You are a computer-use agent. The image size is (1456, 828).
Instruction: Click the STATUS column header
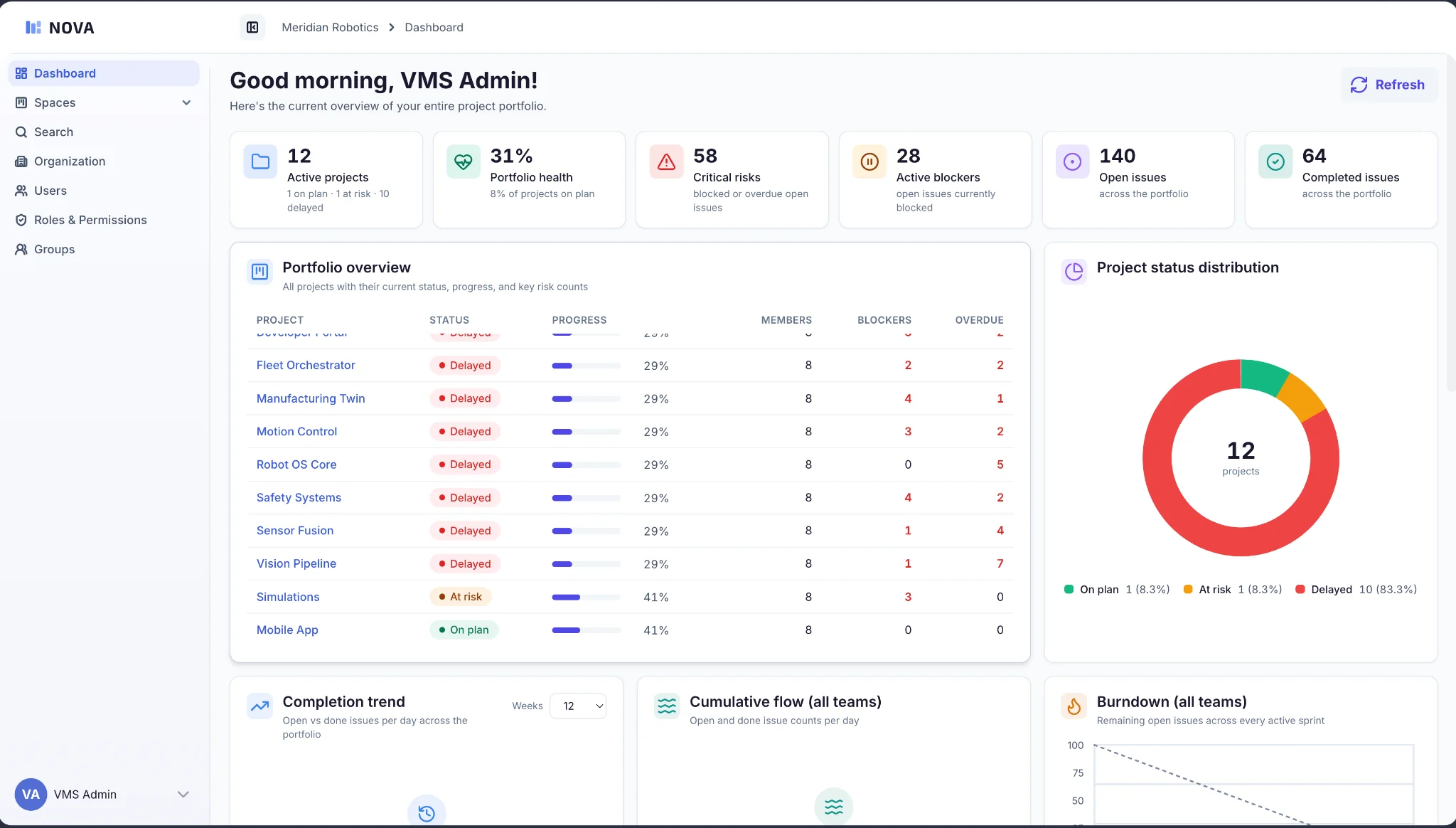pyautogui.click(x=449, y=320)
